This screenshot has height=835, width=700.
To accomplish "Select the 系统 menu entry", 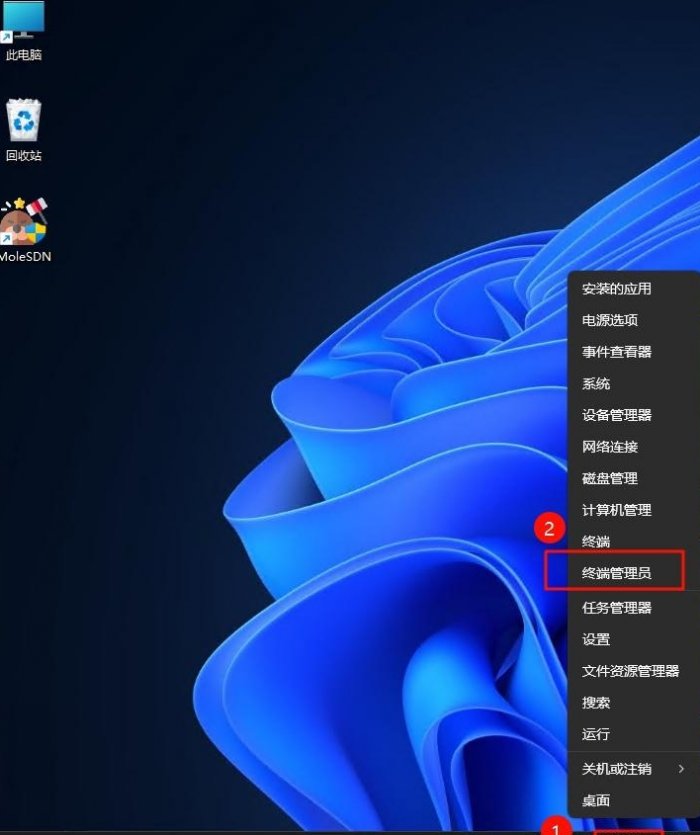I will (596, 384).
